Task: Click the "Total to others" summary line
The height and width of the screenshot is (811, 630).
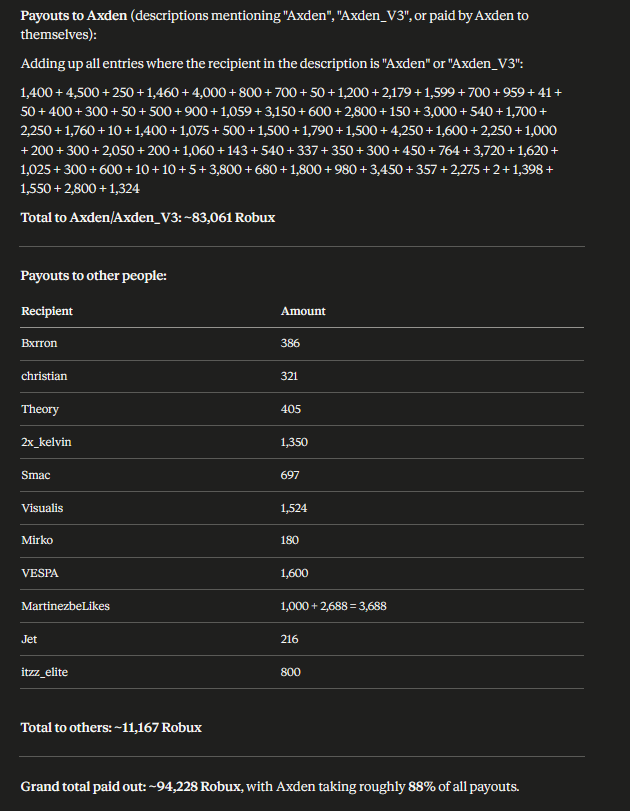Action: pyautogui.click(x=111, y=727)
